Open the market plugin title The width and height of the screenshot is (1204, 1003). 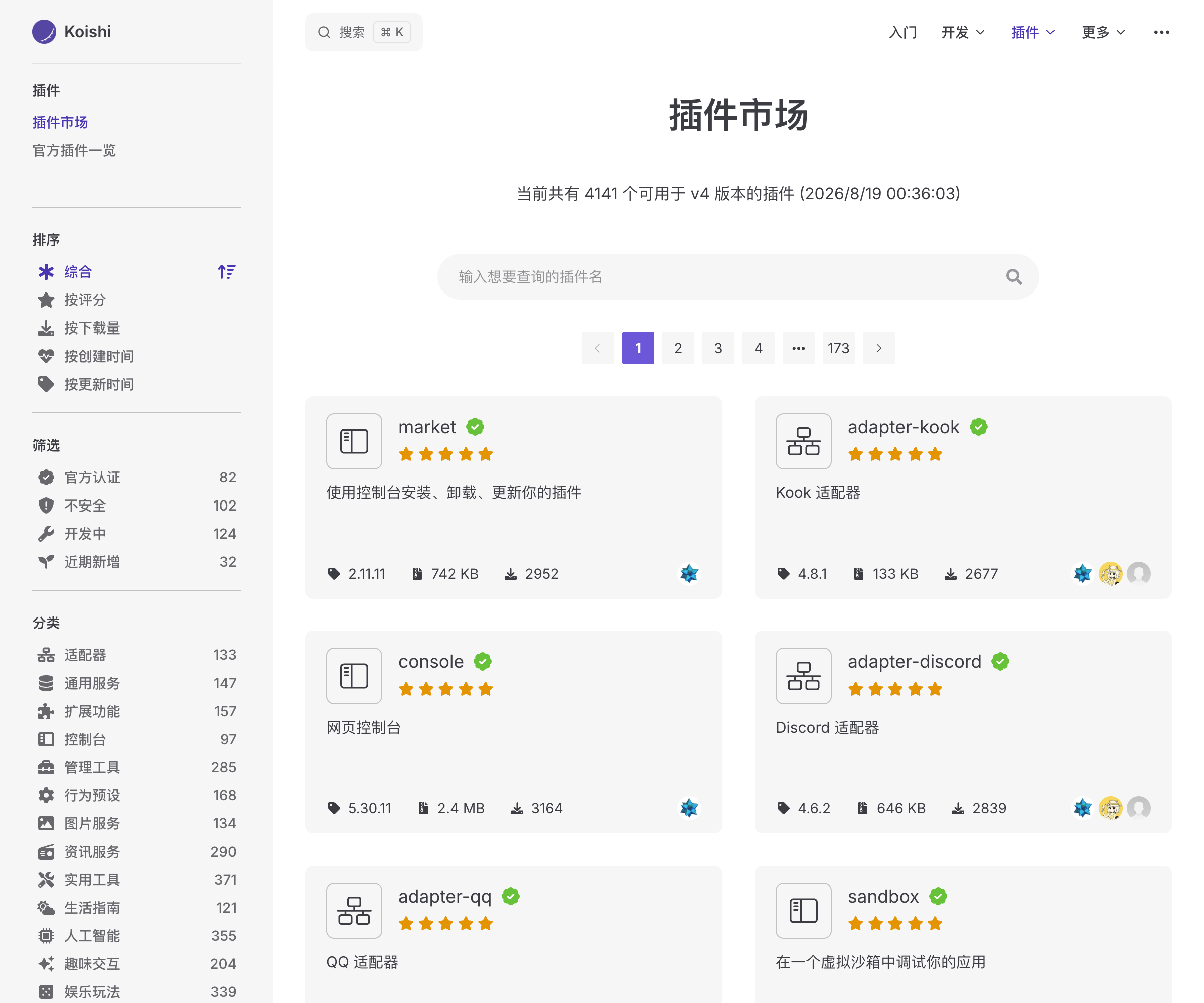[x=427, y=427]
